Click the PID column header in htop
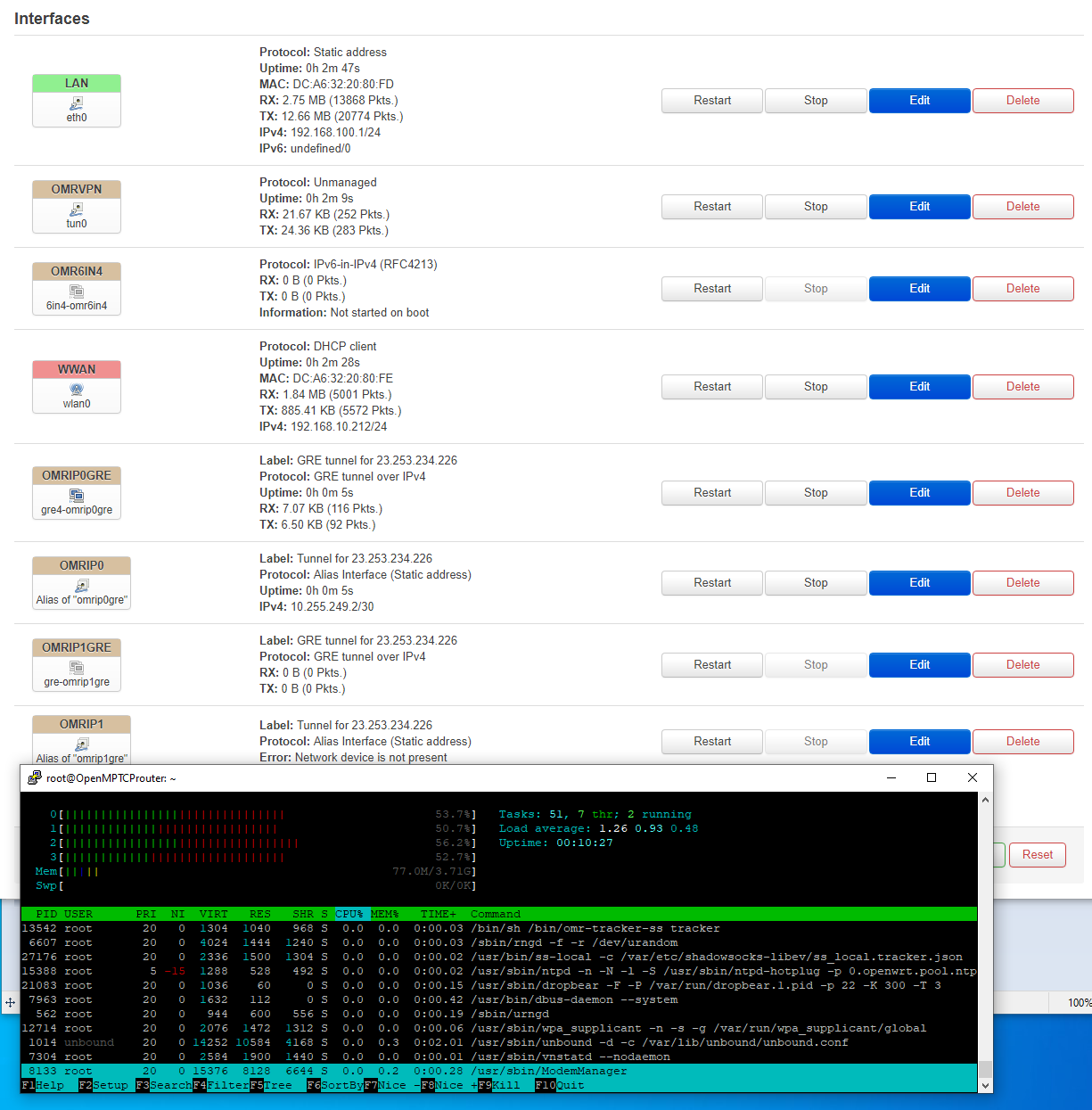1092x1110 pixels. tap(46, 914)
